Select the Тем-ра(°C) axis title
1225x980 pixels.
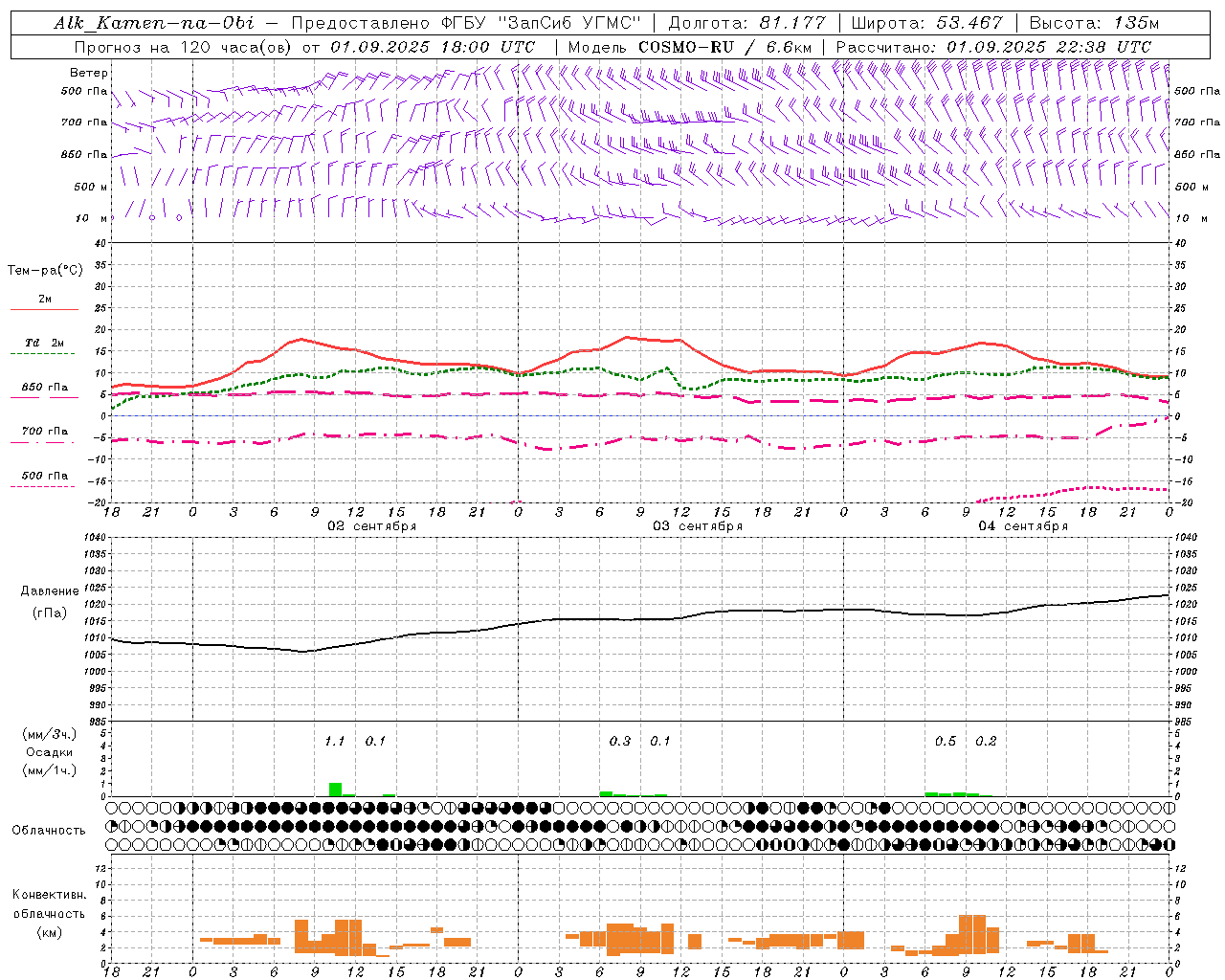tap(45, 271)
